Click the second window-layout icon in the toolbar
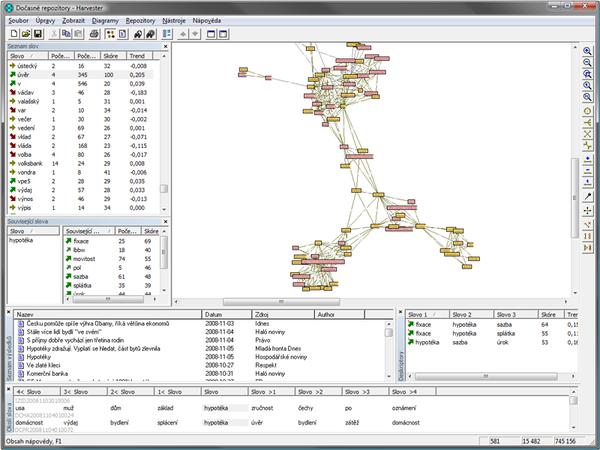Viewport: 600px width, 450px height. 223,34
